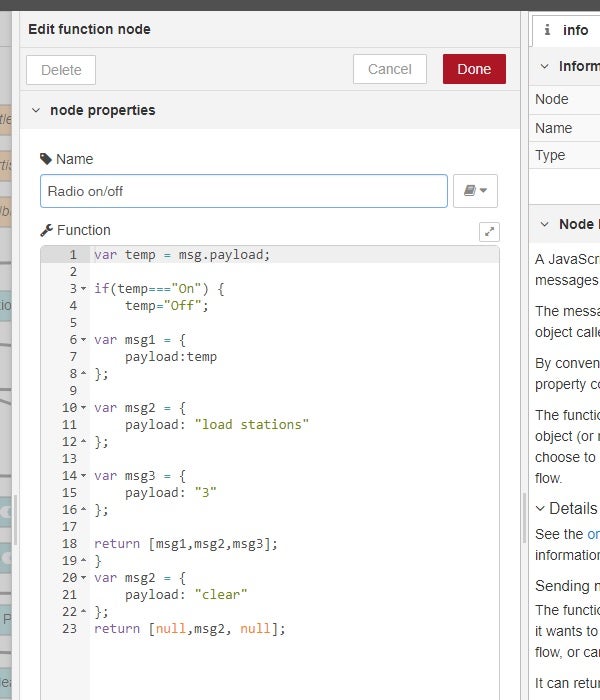Click the tag icon beside Name
Viewport: 600px width, 700px height.
(x=46, y=159)
